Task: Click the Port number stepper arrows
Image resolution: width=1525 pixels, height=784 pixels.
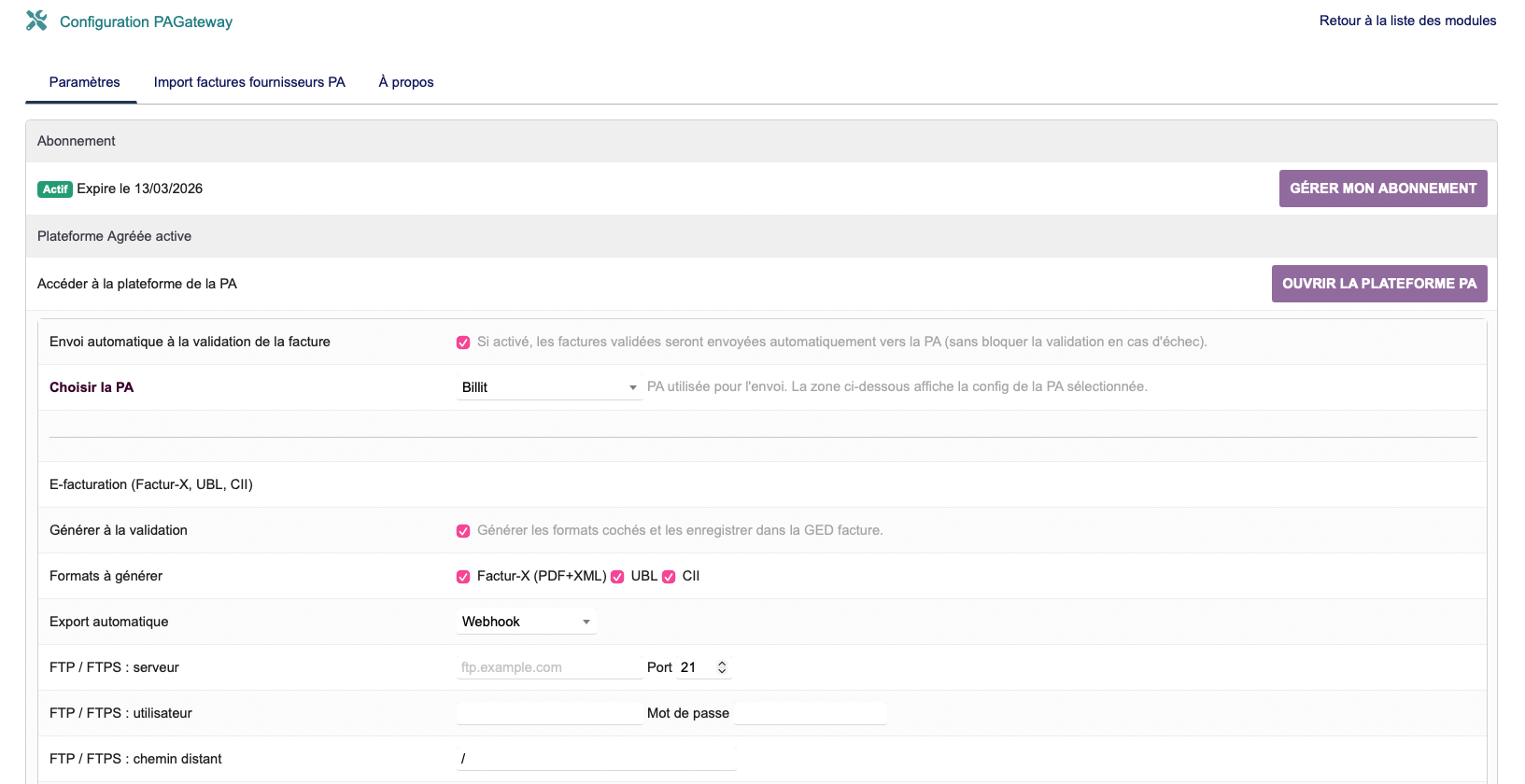Action: click(722, 667)
